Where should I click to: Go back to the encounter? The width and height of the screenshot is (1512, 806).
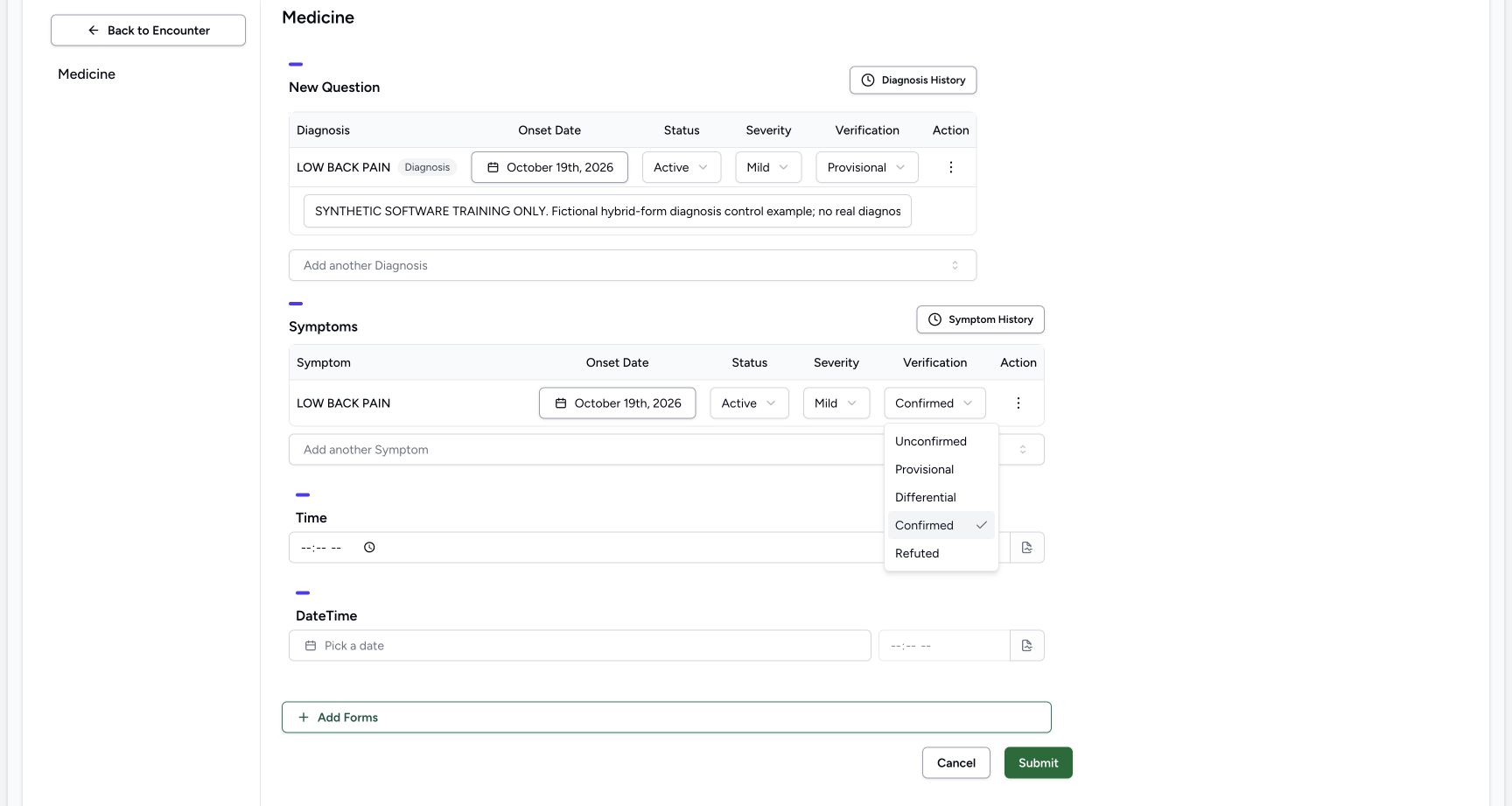click(148, 31)
